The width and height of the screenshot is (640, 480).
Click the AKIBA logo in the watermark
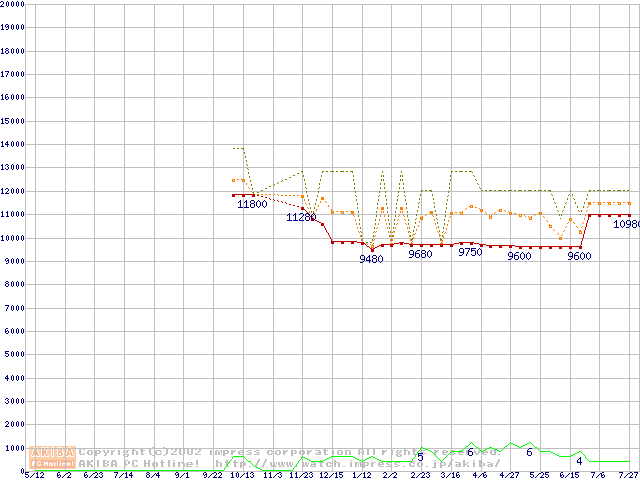[x=52, y=452]
